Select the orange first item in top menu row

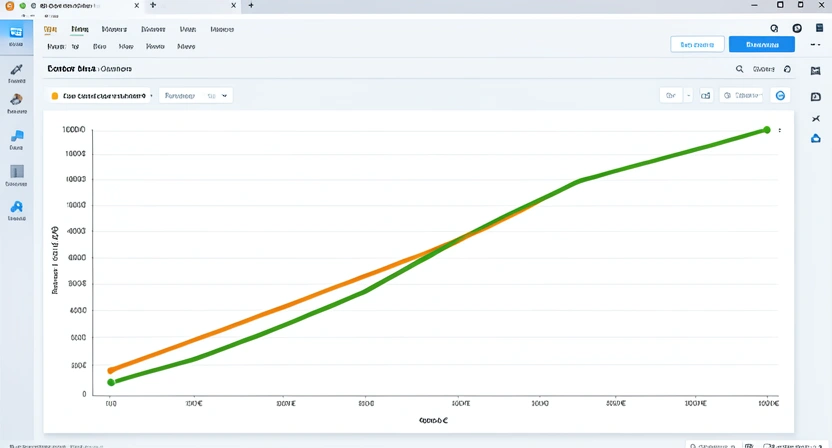click(x=50, y=29)
